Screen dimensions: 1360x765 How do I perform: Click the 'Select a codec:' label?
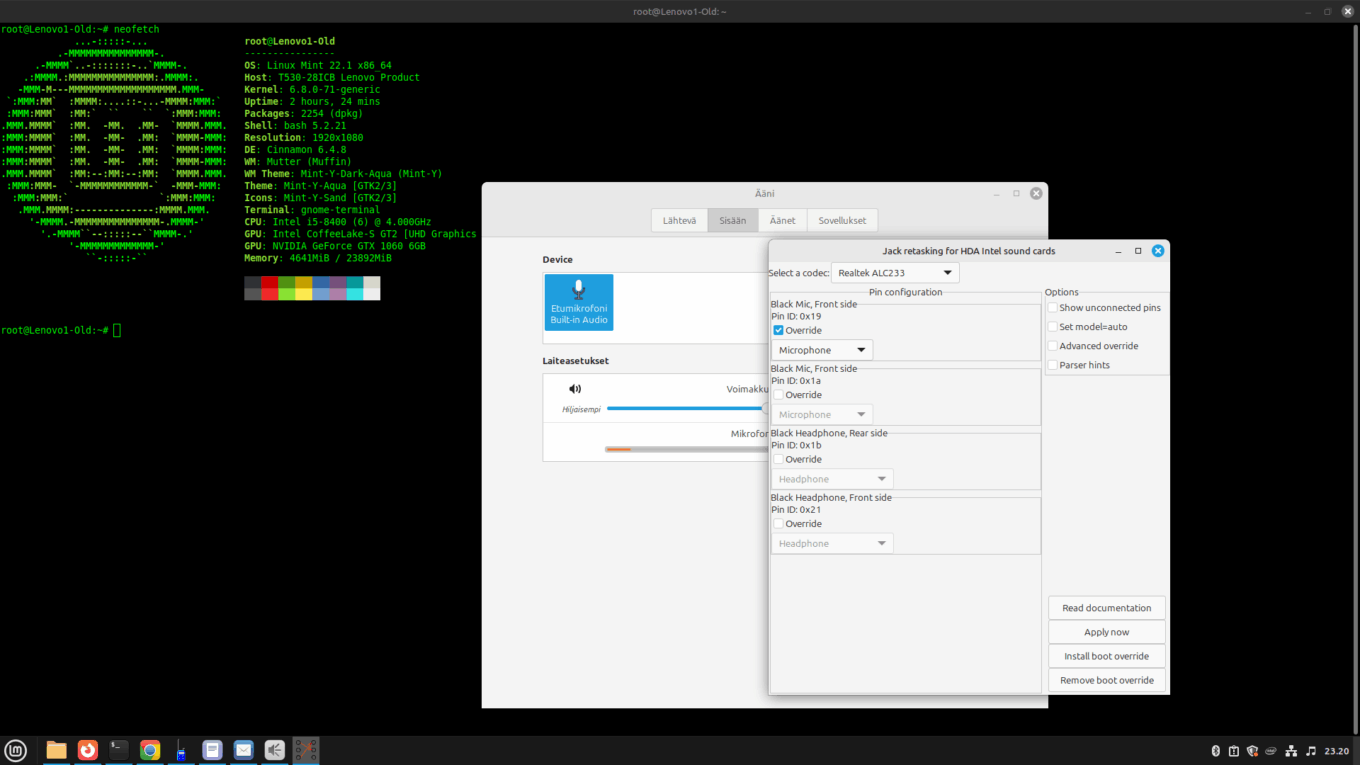pyautogui.click(x=799, y=273)
